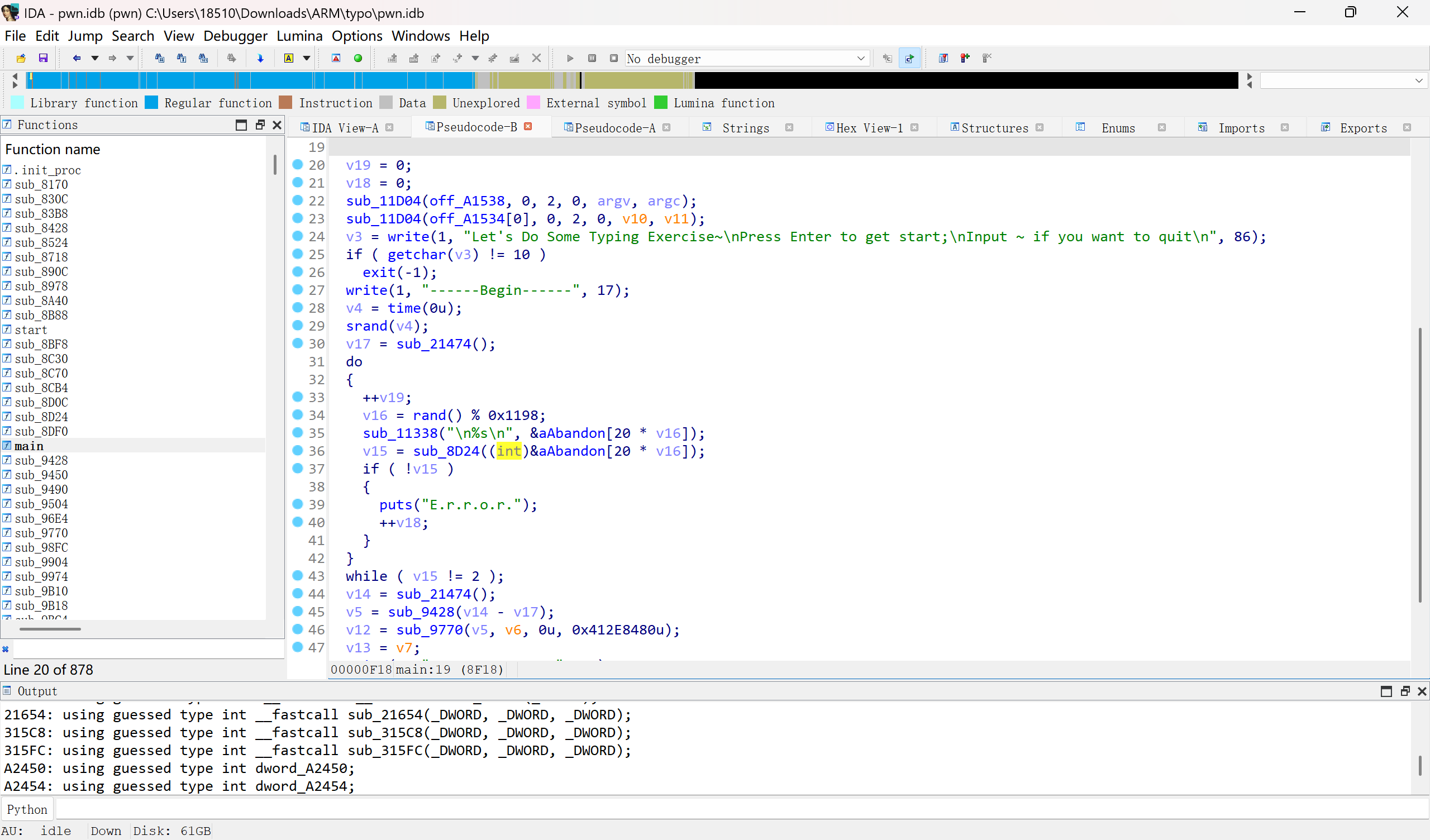Open the empty combo box right of navigation band

point(1343,80)
